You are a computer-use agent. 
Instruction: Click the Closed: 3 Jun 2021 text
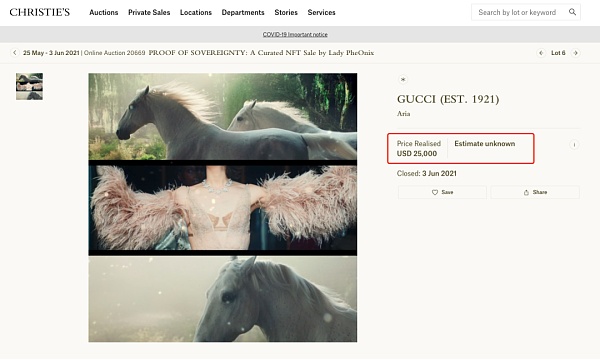pos(427,173)
